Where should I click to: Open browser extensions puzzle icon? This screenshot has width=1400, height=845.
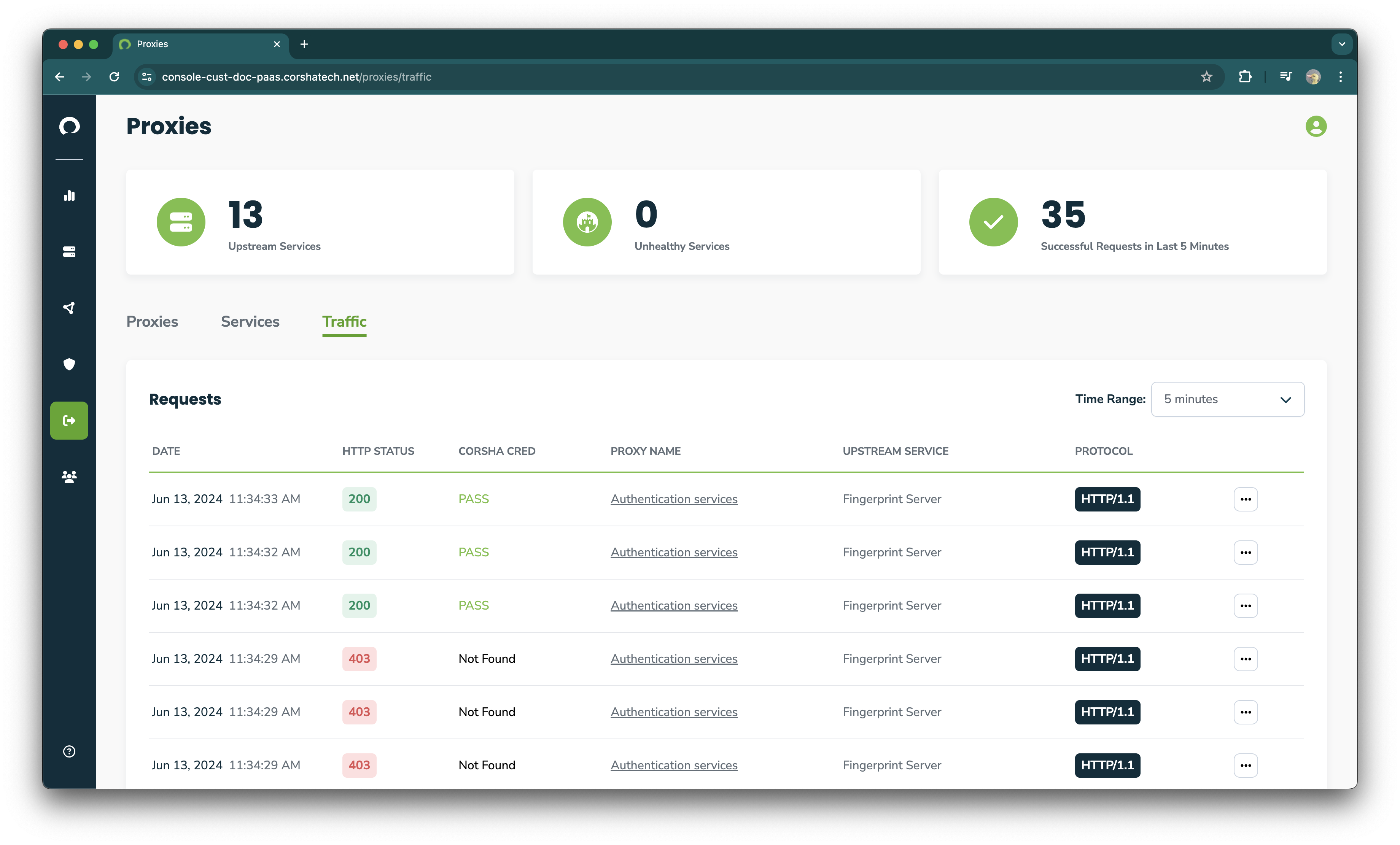coord(1245,77)
